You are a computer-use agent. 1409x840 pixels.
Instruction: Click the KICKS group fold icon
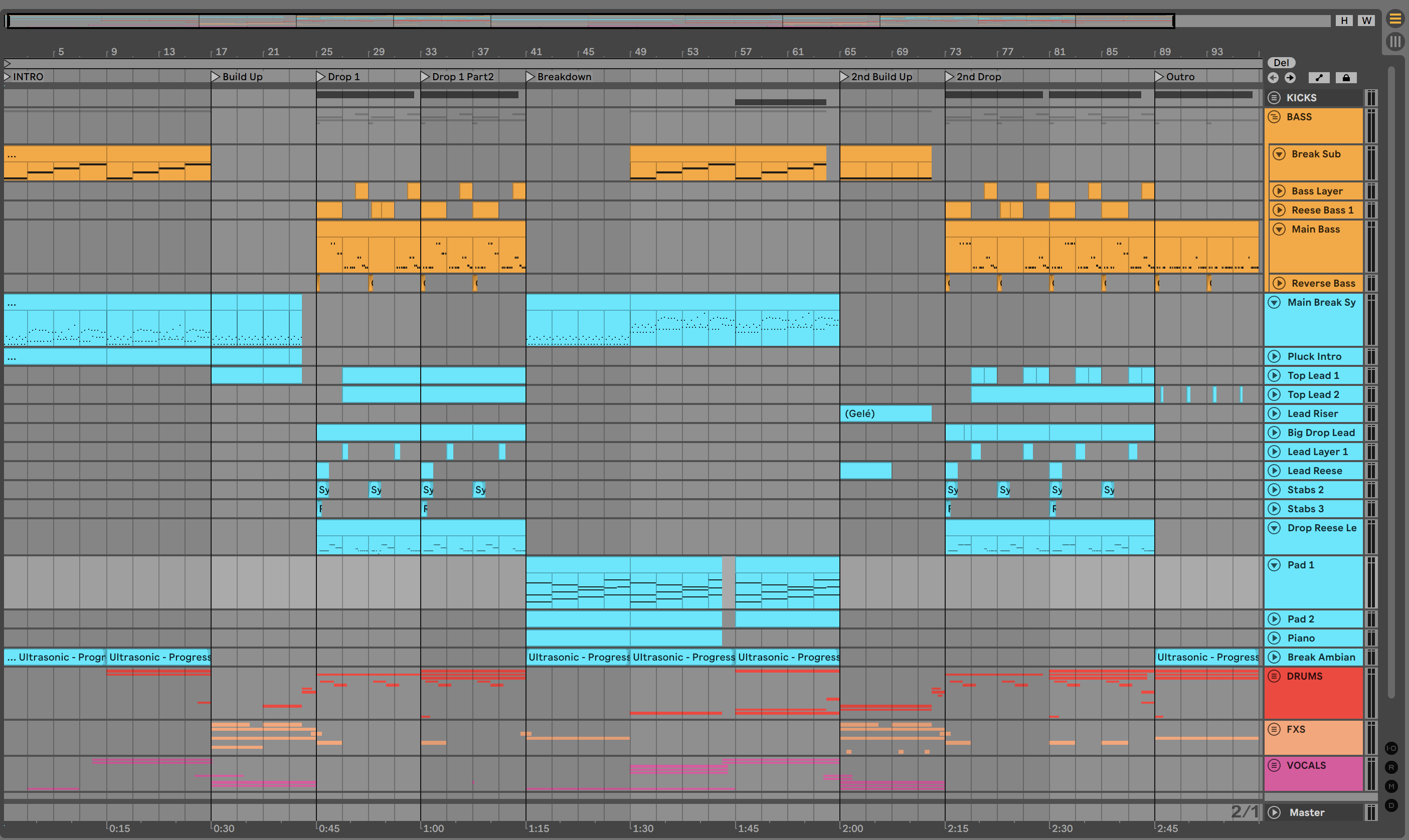[x=1274, y=97]
